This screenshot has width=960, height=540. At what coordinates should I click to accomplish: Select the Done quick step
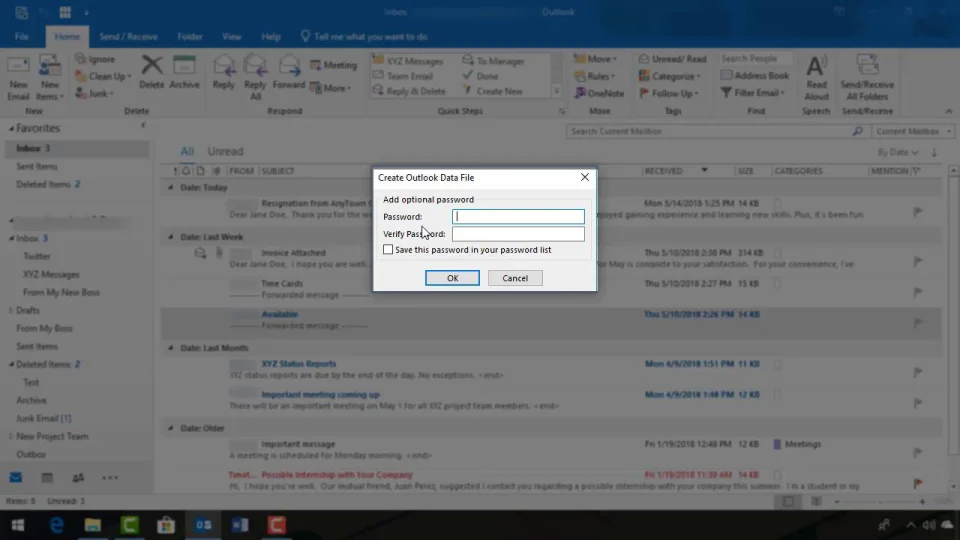click(x=481, y=76)
